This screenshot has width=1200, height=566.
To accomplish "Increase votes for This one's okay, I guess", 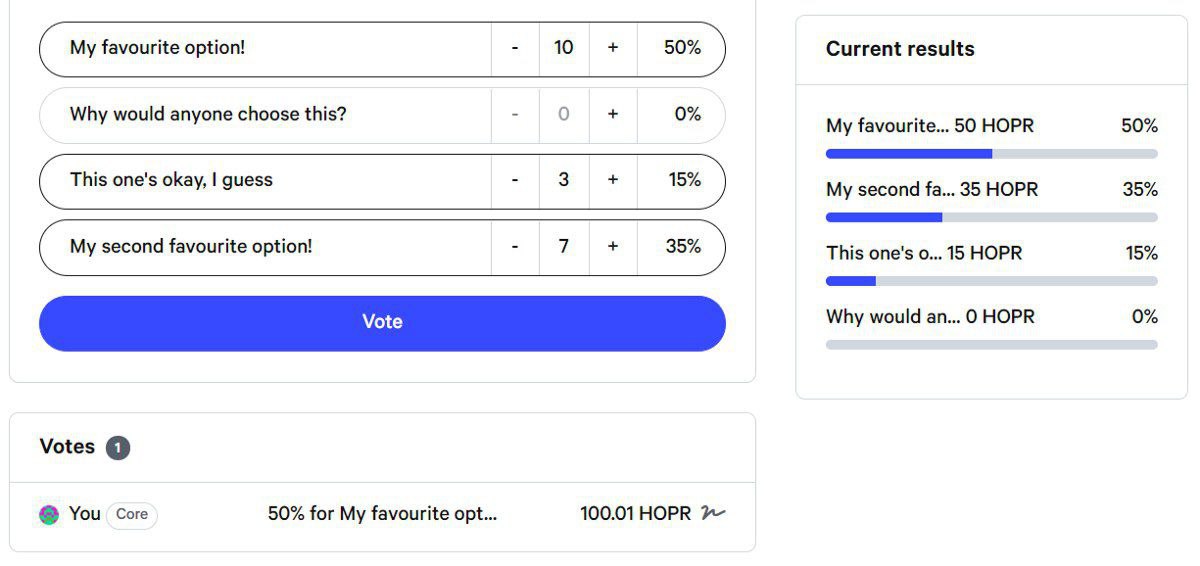I will (x=613, y=180).
